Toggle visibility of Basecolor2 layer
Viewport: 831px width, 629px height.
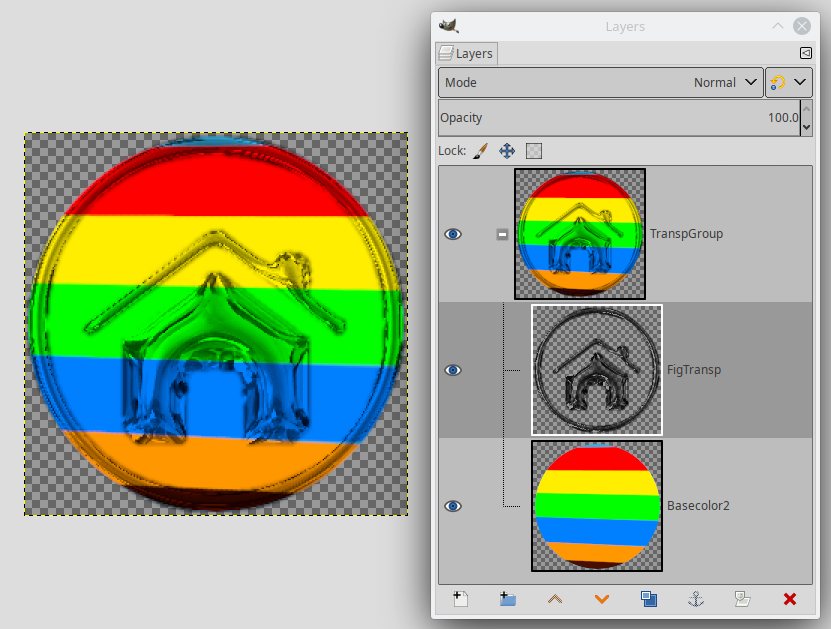[x=453, y=506]
